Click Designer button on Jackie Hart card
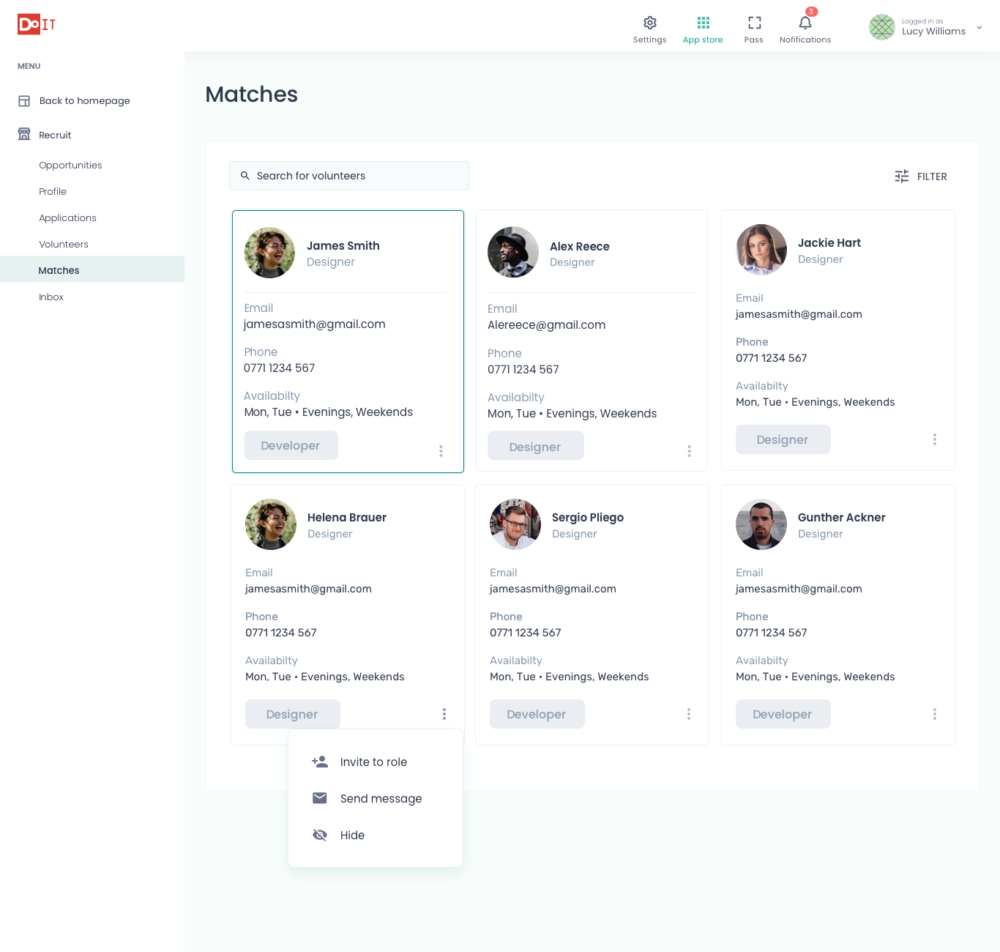 tap(782, 440)
